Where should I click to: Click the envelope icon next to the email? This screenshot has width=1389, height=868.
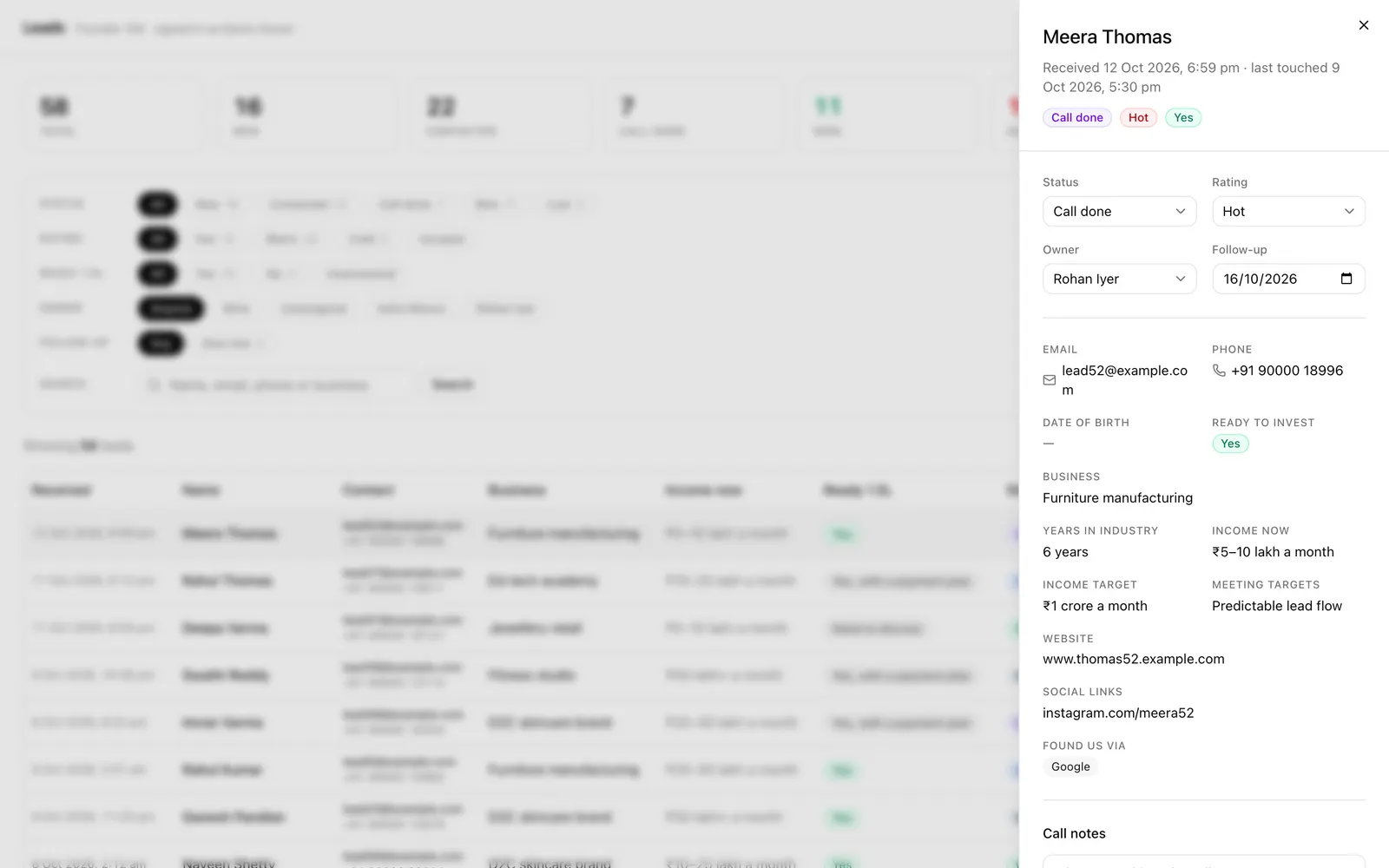click(1050, 380)
